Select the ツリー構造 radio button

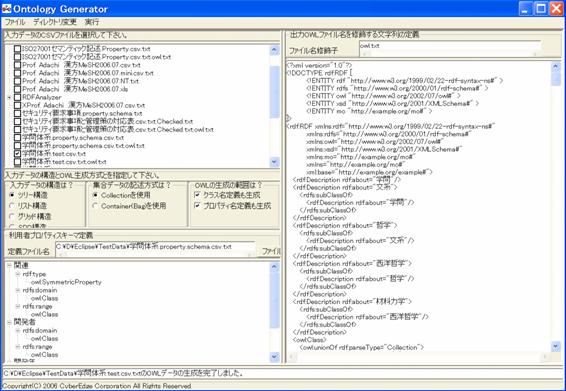click(12, 195)
